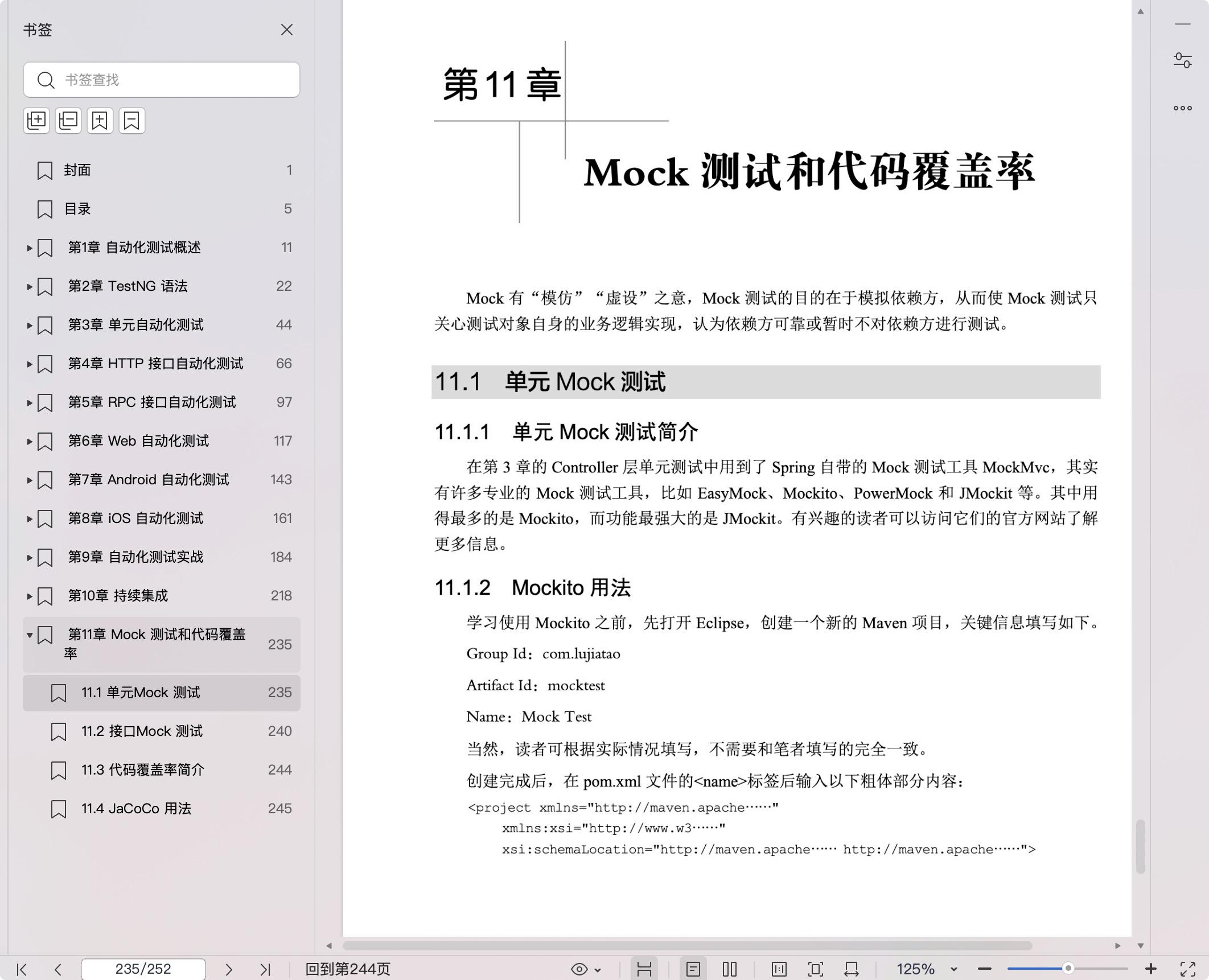
Task: Select 11.4 JaCoCo 用法 bookmark
Action: click(162, 809)
